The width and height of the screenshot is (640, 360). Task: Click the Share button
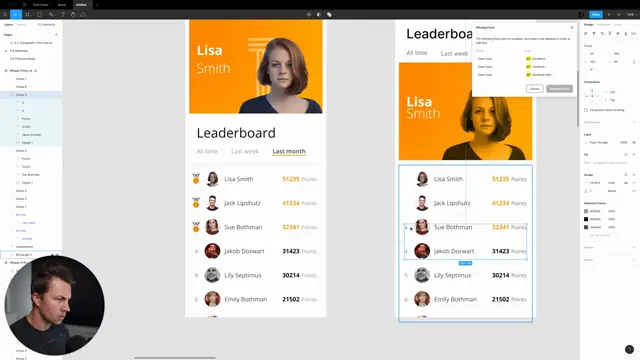tap(596, 14)
